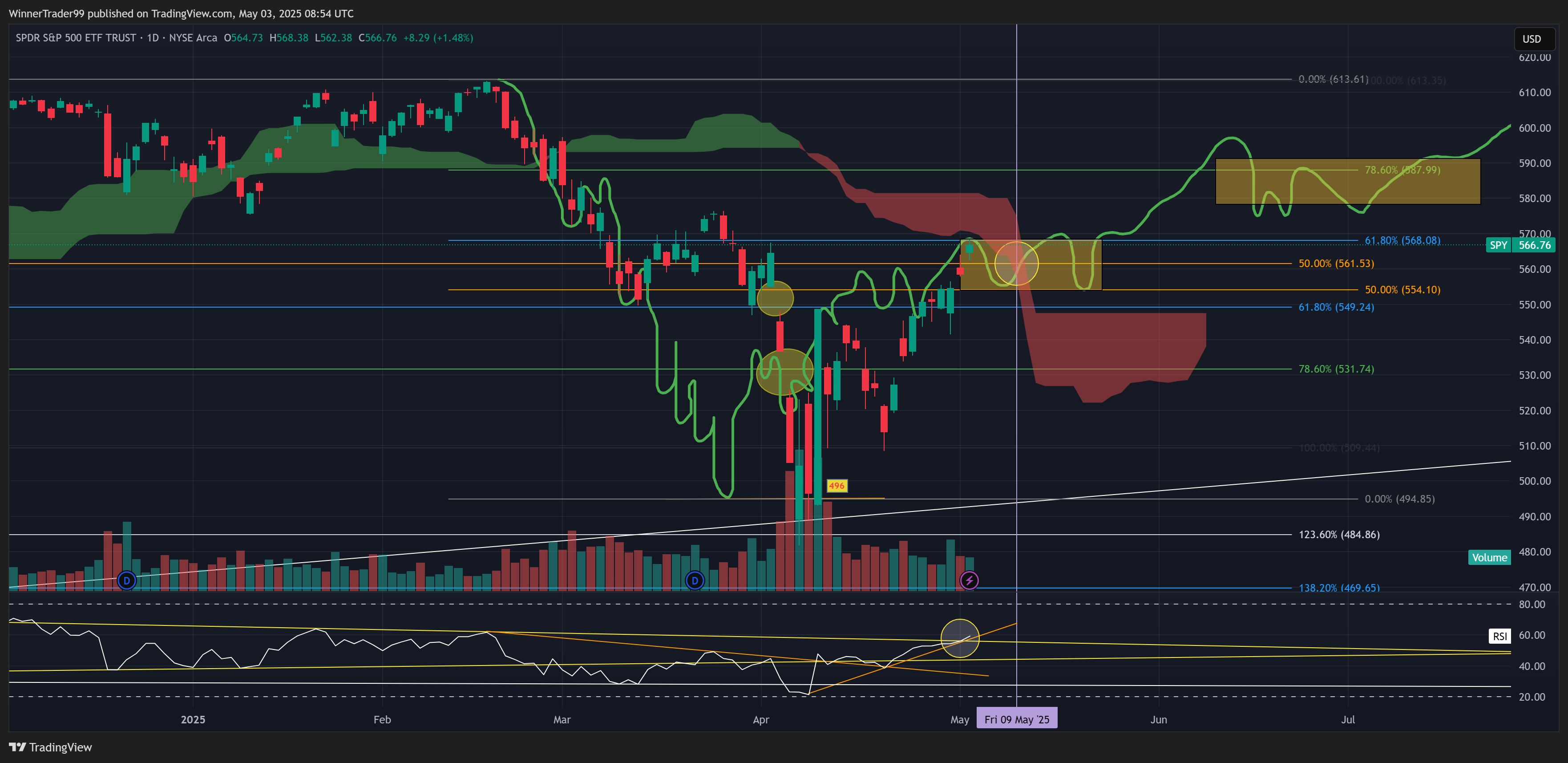Click the yellow 496 price note label
The width and height of the screenshot is (1568, 763).
point(837,485)
